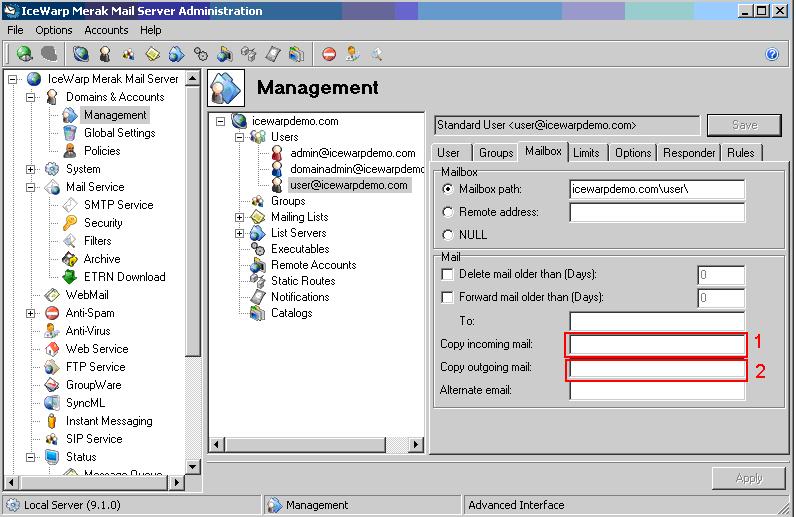
Task: Expand the List Servers node
Action: point(239,233)
